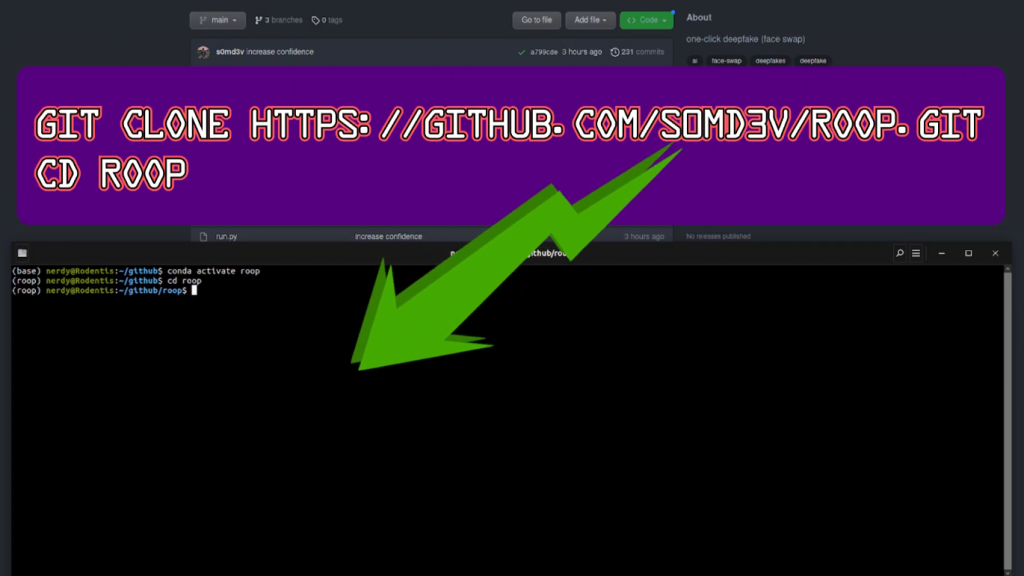
Task: Click the tag icon beside 0 tags
Action: pos(315,20)
